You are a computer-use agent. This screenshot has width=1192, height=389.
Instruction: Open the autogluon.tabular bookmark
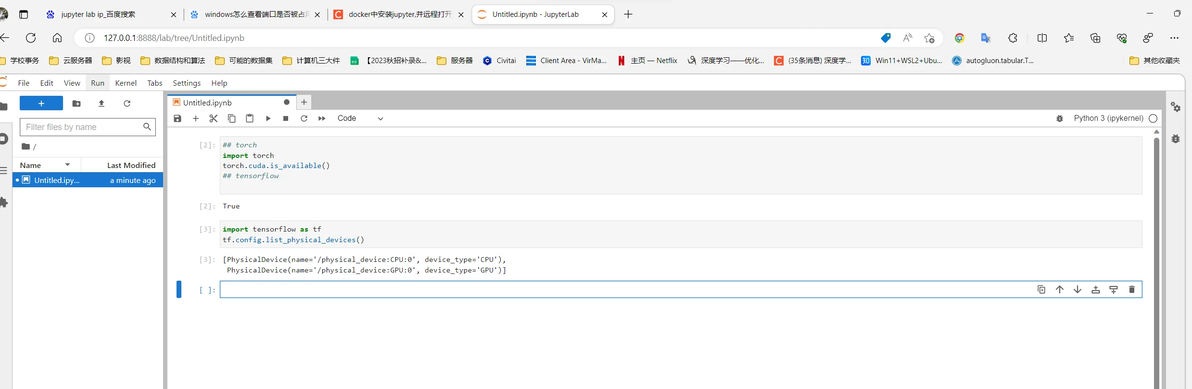pyautogui.click(x=993, y=61)
